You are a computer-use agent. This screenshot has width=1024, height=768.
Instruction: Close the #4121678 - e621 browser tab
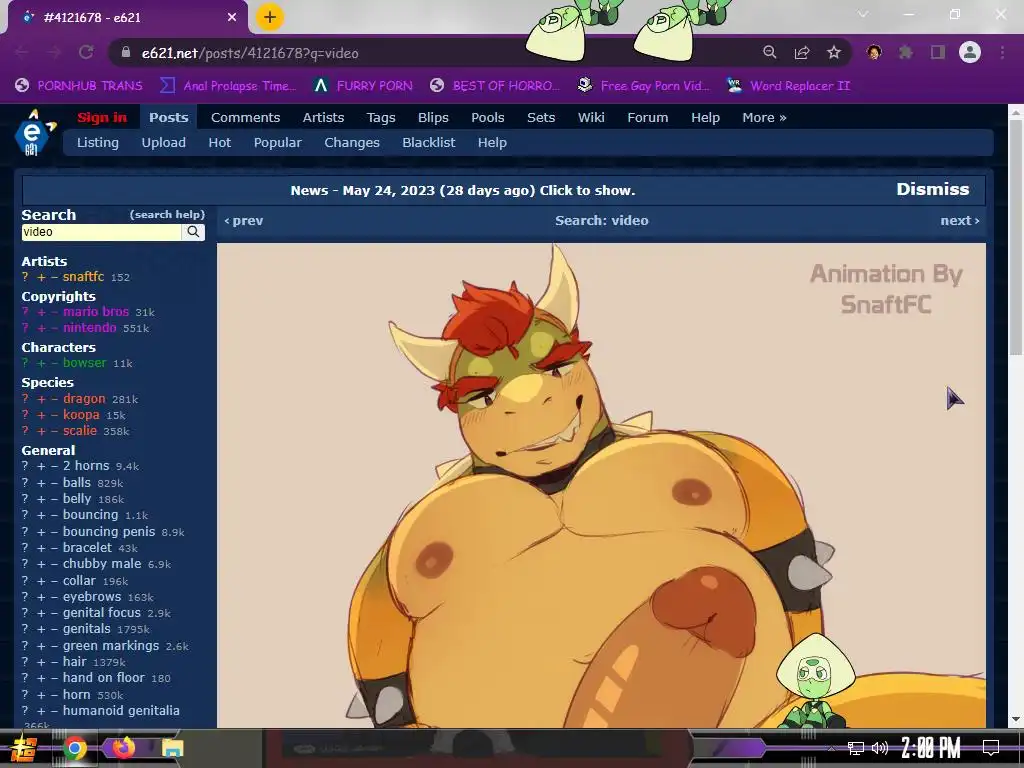[x=232, y=17]
